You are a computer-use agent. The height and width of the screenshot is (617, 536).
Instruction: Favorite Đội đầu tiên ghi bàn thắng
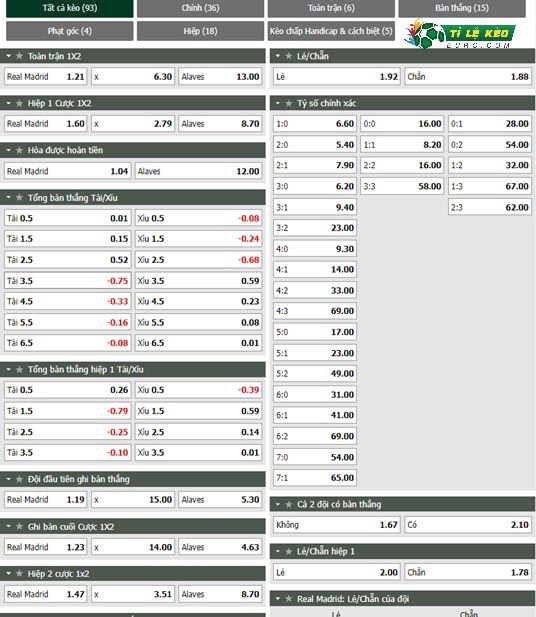(19, 479)
